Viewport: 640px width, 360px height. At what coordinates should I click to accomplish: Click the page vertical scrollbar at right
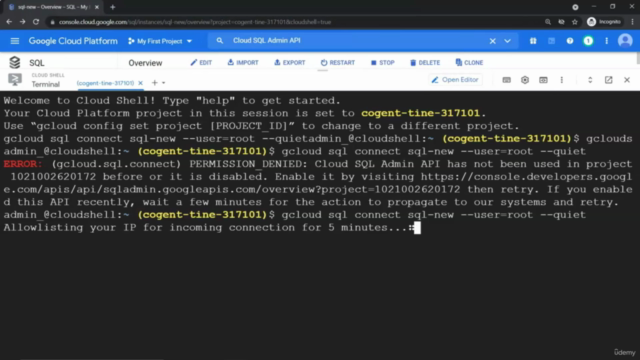click(638, 58)
